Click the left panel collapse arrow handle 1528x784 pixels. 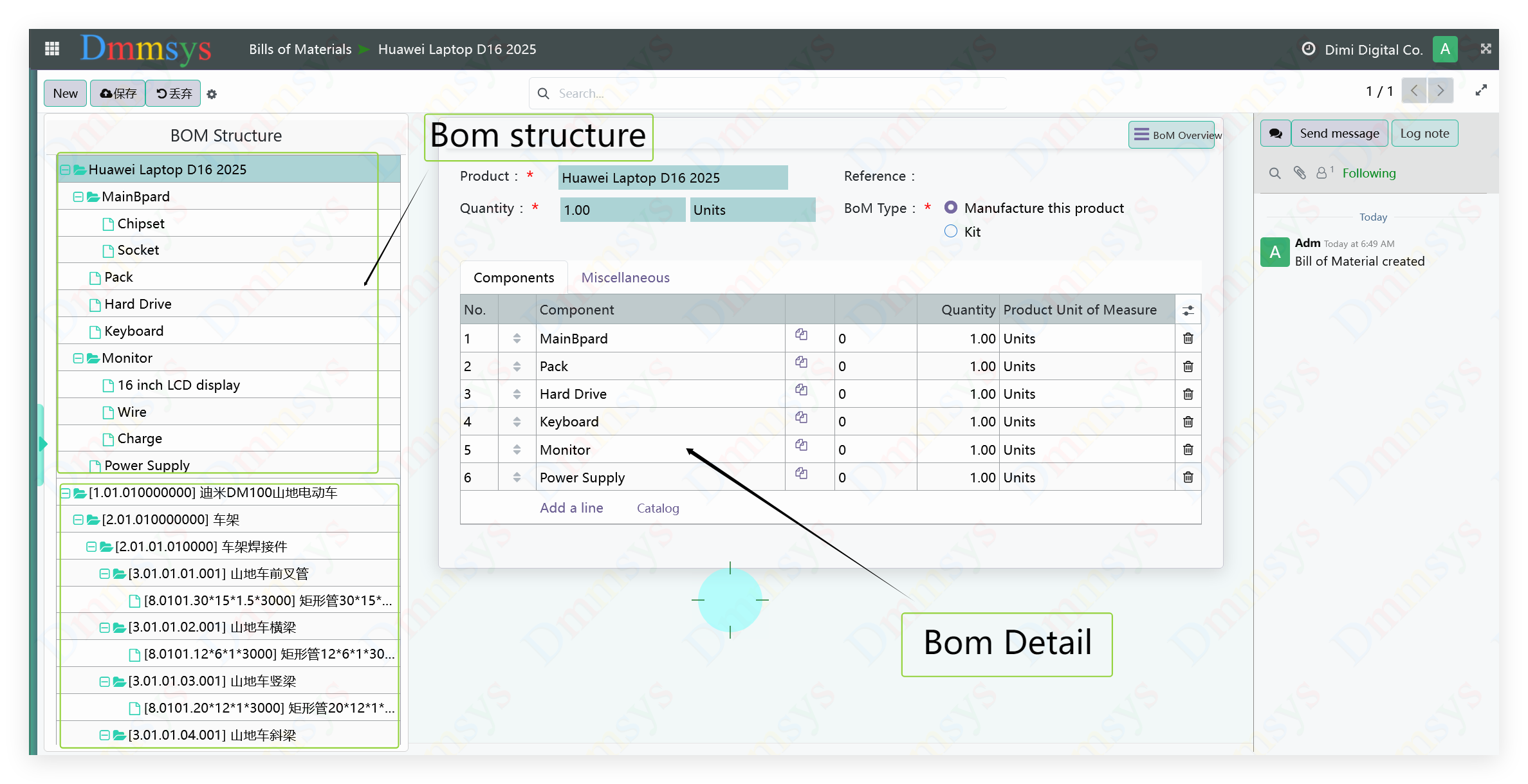42,444
